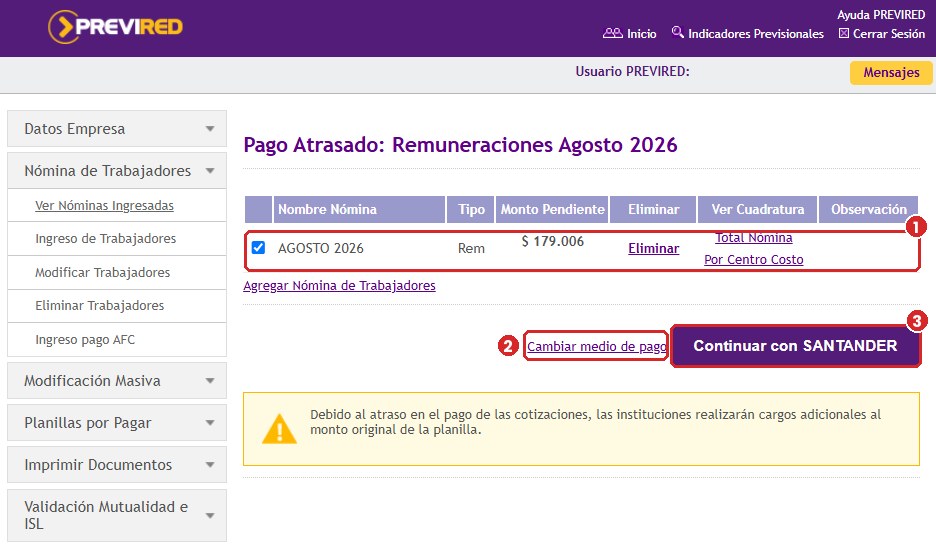Click the Pago Atrasado page heading

coord(460,145)
